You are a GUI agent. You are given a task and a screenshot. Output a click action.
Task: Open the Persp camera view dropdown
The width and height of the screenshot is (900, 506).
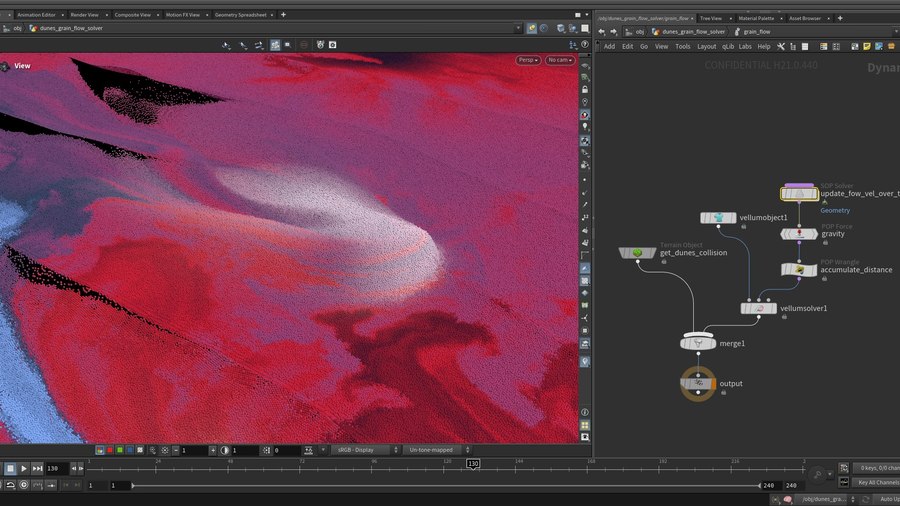click(x=528, y=60)
